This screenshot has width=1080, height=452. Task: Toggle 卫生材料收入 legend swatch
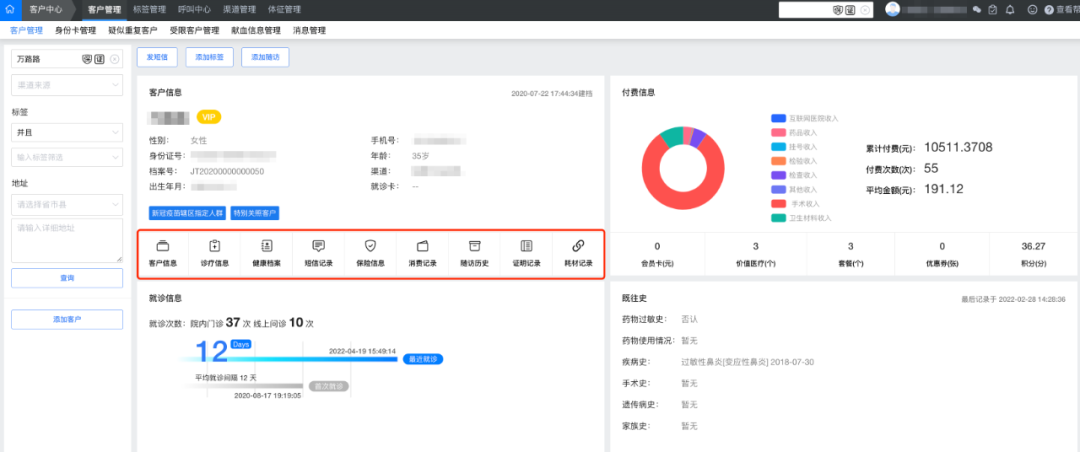coord(778,218)
